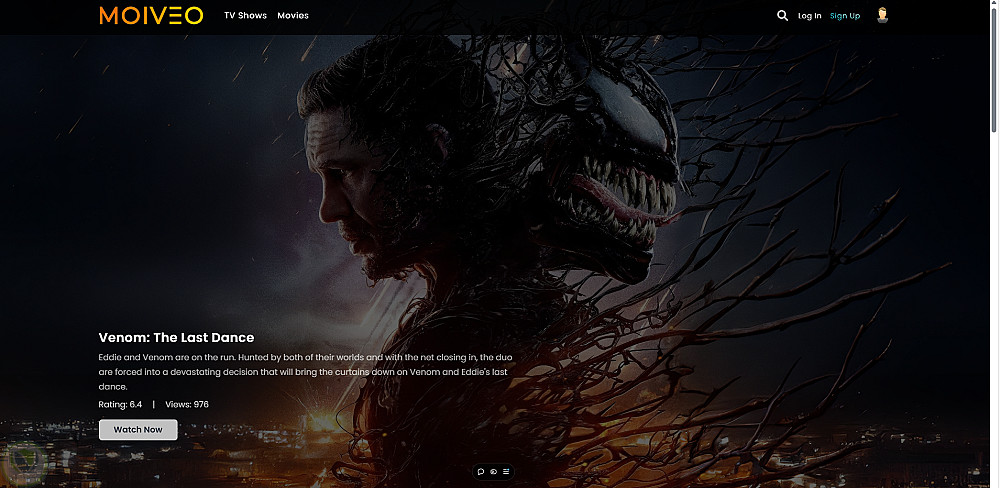Click the Views: 976 text
Image resolution: width=1000 pixels, height=488 pixels.
pyautogui.click(x=187, y=404)
